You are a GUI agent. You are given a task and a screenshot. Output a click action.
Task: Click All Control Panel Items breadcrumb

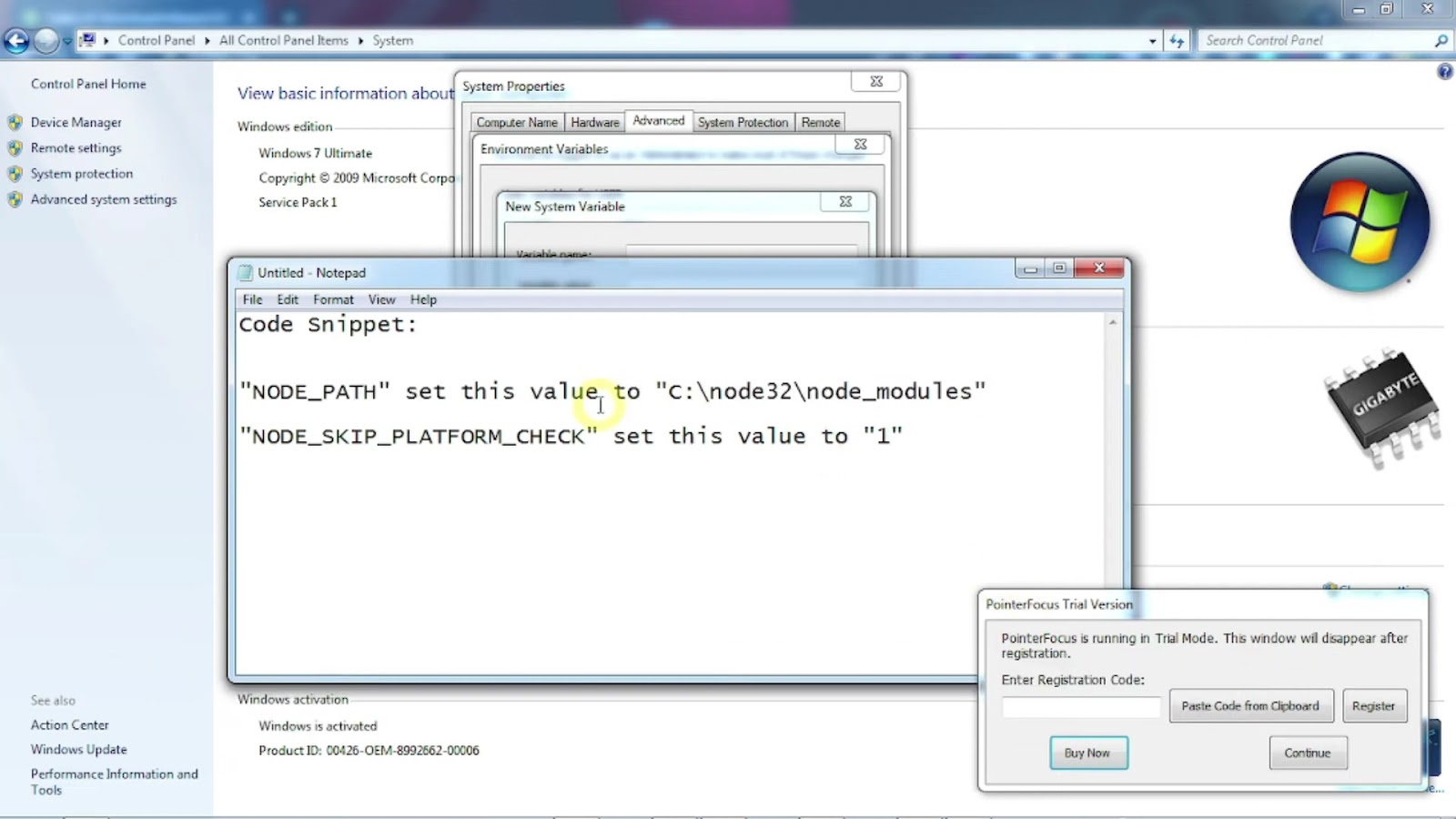(x=283, y=40)
